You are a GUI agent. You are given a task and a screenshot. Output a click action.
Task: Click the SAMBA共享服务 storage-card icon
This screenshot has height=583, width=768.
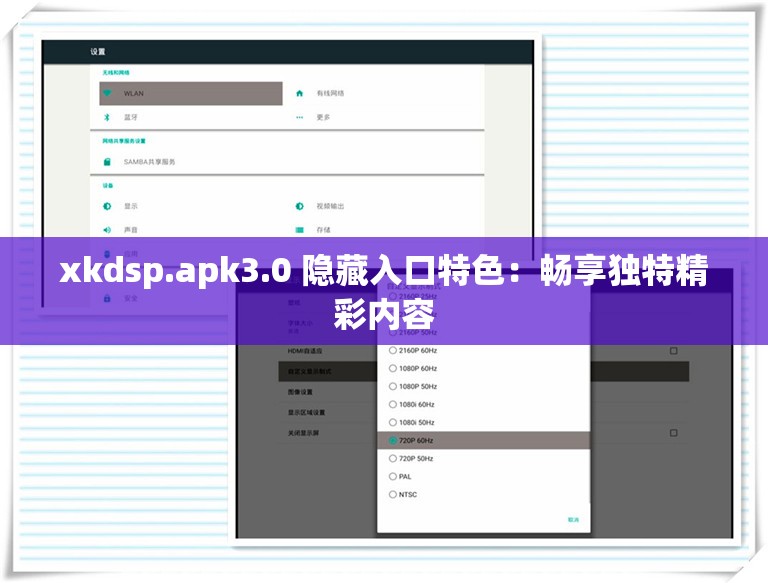[107, 162]
